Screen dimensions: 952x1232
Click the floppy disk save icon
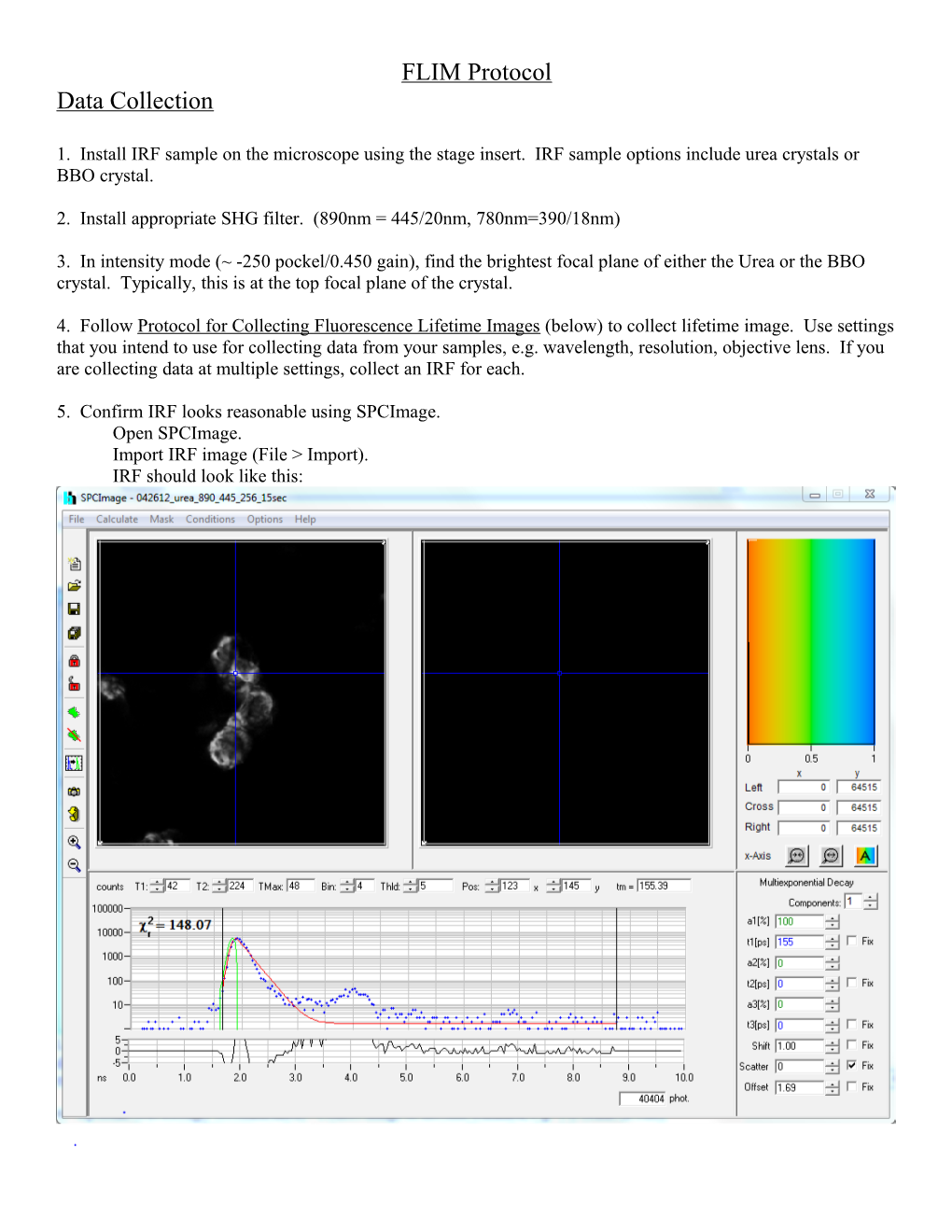point(74,609)
